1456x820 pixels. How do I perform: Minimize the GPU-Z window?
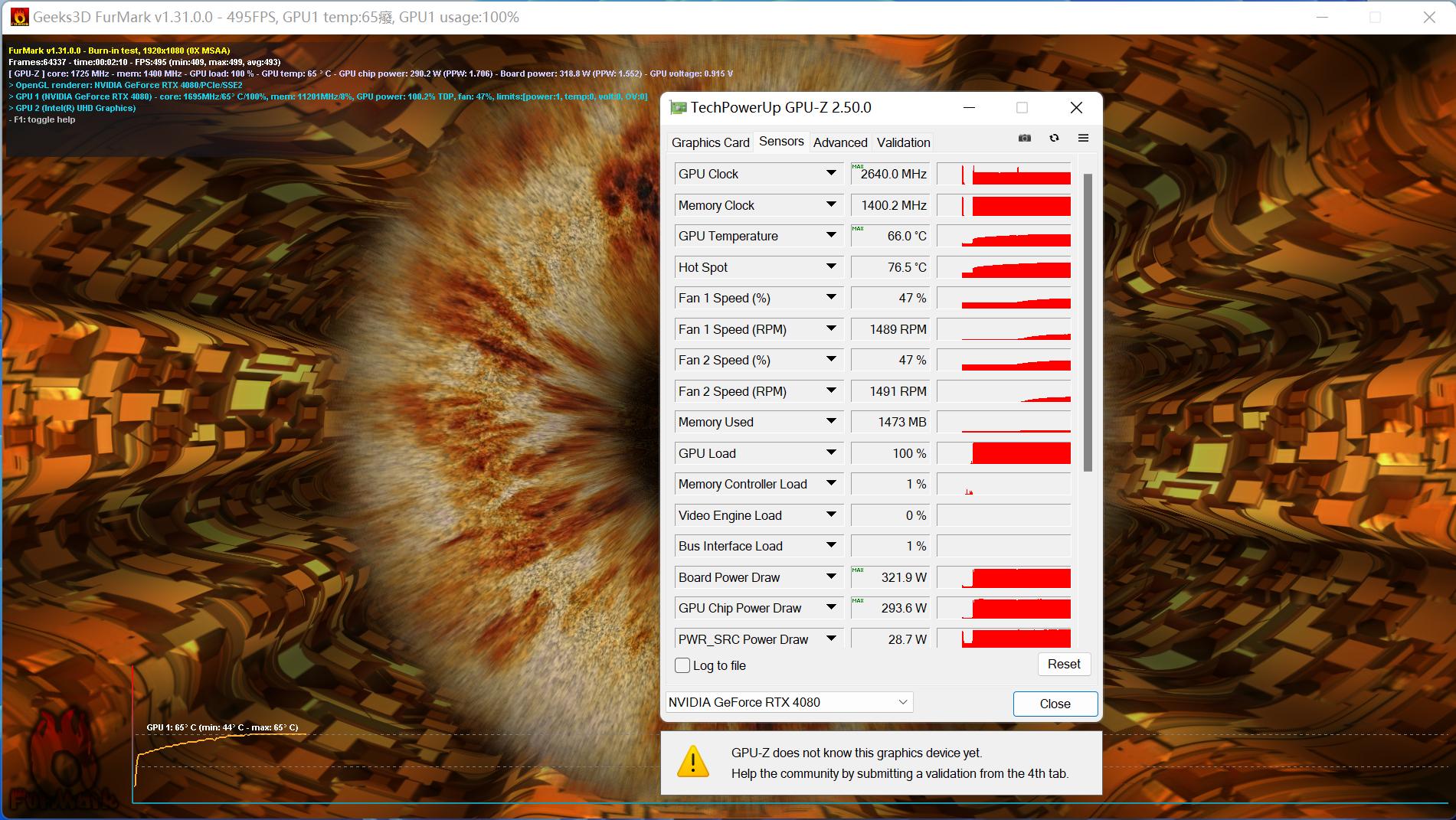(x=969, y=108)
